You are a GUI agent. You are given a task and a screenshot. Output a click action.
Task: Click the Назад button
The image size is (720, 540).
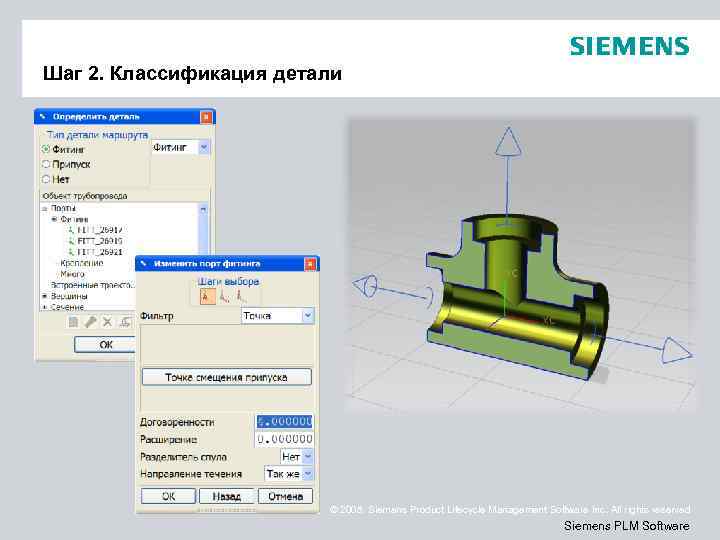226,496
